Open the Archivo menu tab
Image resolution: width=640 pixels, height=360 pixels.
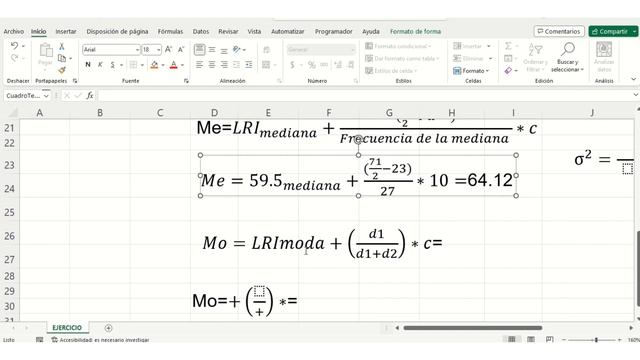tap(14, 31)
